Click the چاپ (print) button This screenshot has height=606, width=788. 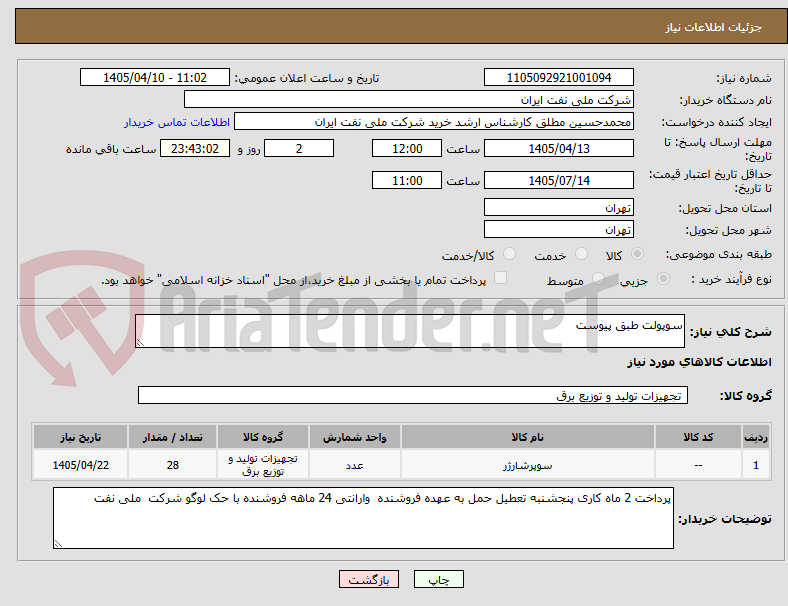click(438, 579)
